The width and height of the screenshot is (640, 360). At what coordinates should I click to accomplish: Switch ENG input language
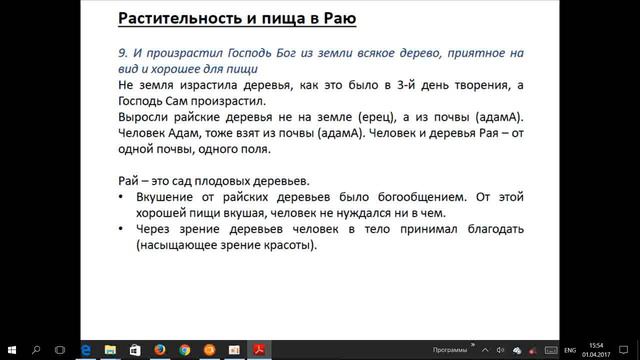(570, 350)
